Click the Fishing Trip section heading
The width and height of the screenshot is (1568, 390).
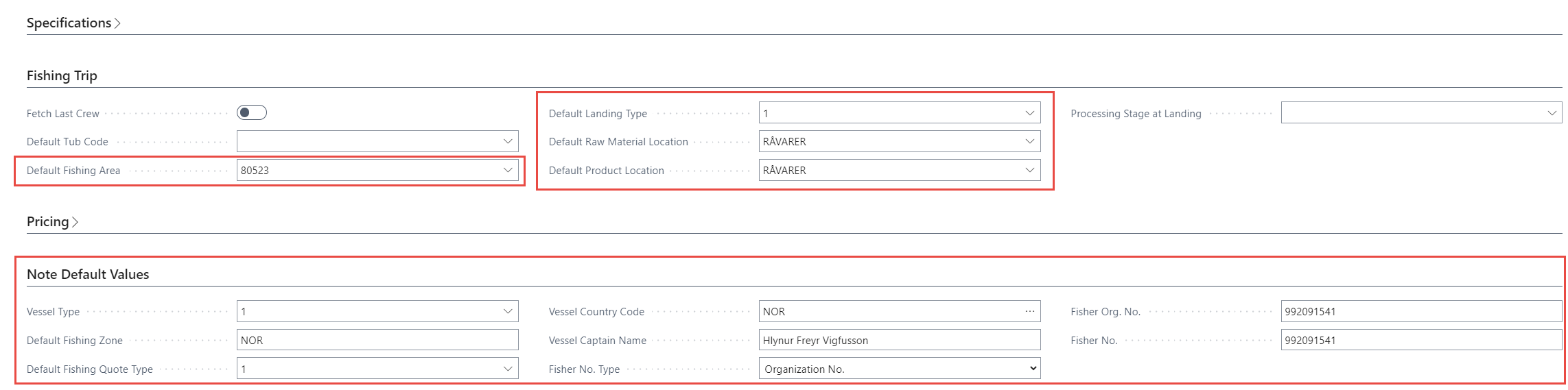[x=62, y=75]
